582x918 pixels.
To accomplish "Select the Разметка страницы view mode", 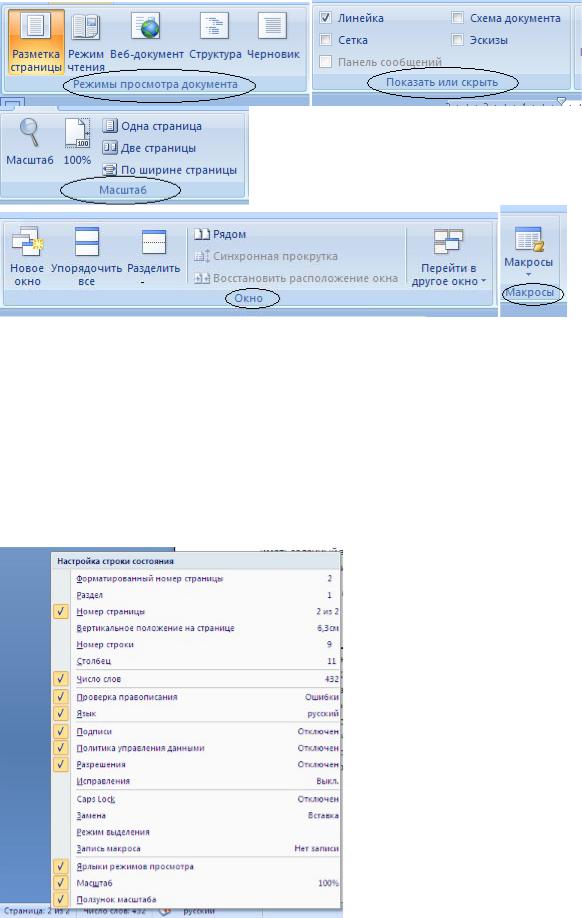I will pyautogui.click(x=36, y=41).
